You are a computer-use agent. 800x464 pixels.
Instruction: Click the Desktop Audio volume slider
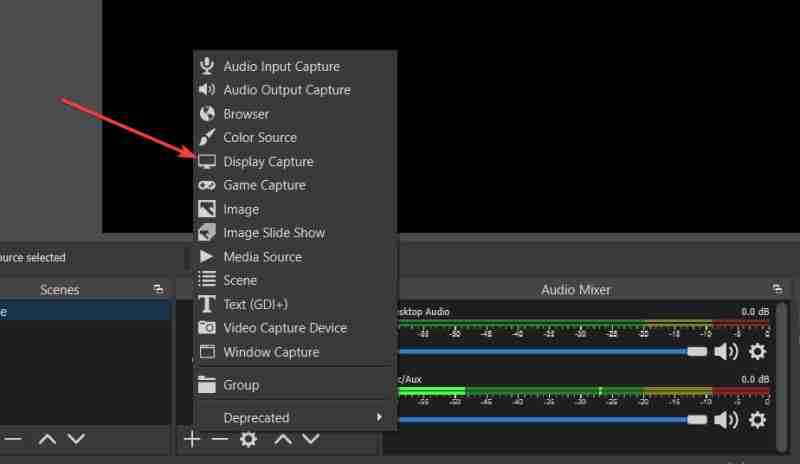coord(553,352)
